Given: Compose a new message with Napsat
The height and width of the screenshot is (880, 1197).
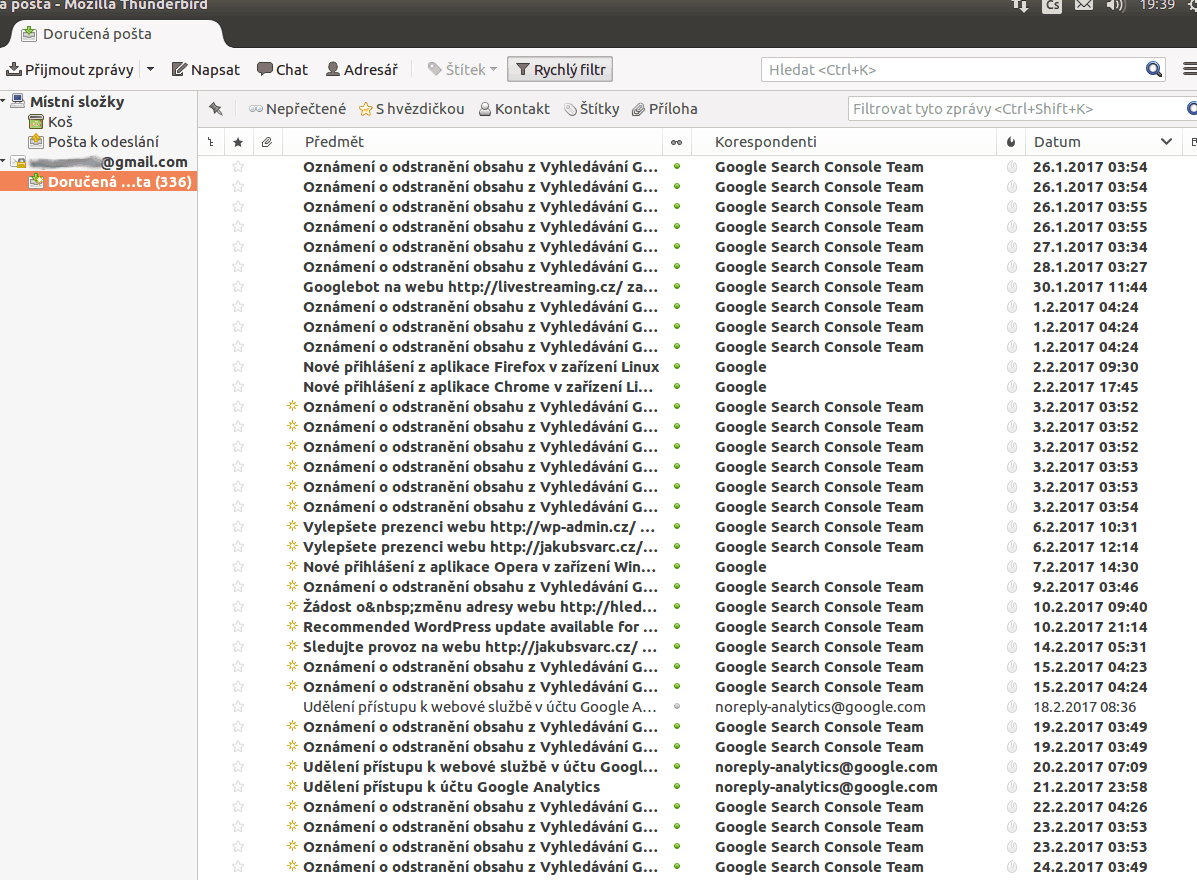Looking at the screenshot, I should click(x=205, y=69).
